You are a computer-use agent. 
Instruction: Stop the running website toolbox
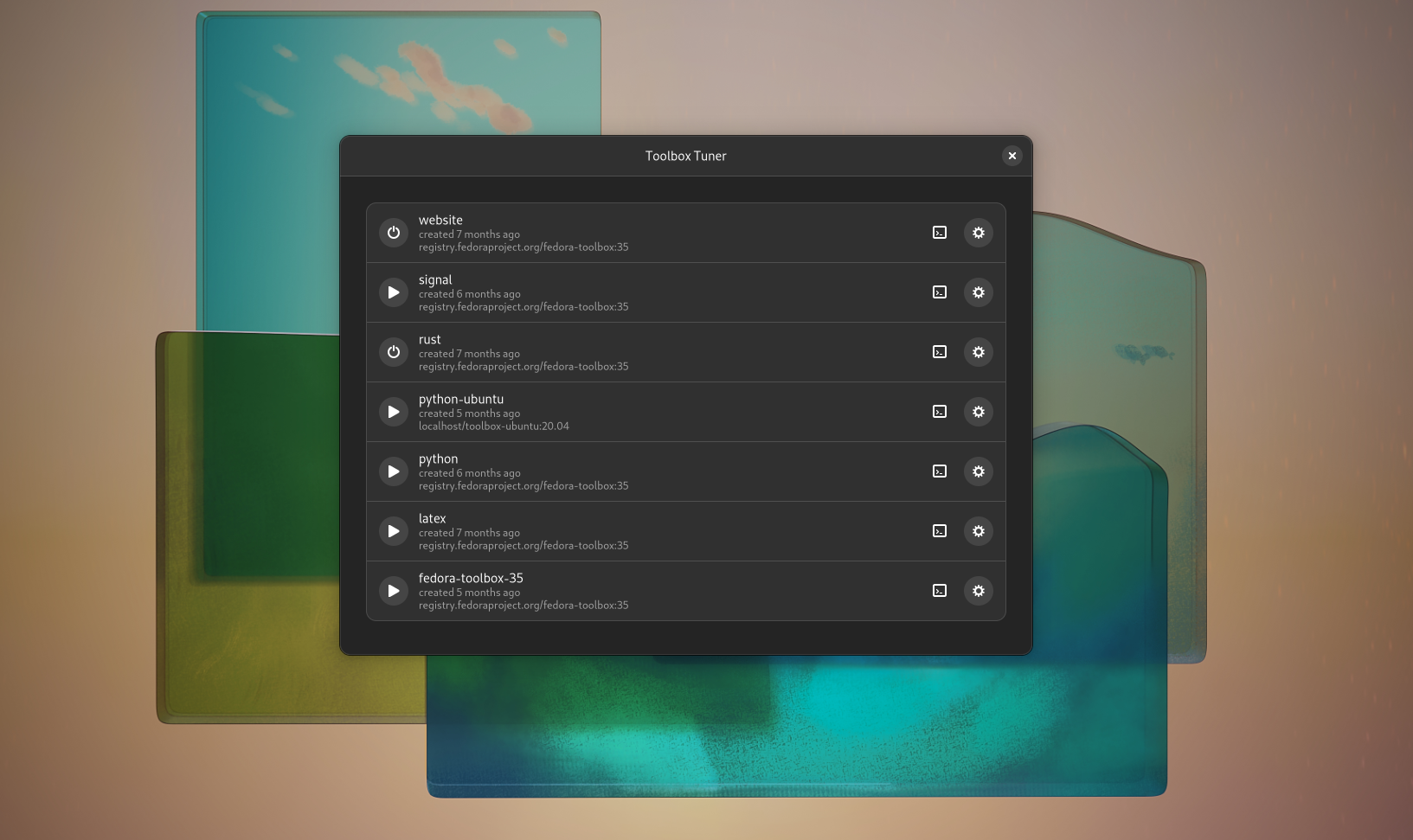394,233
